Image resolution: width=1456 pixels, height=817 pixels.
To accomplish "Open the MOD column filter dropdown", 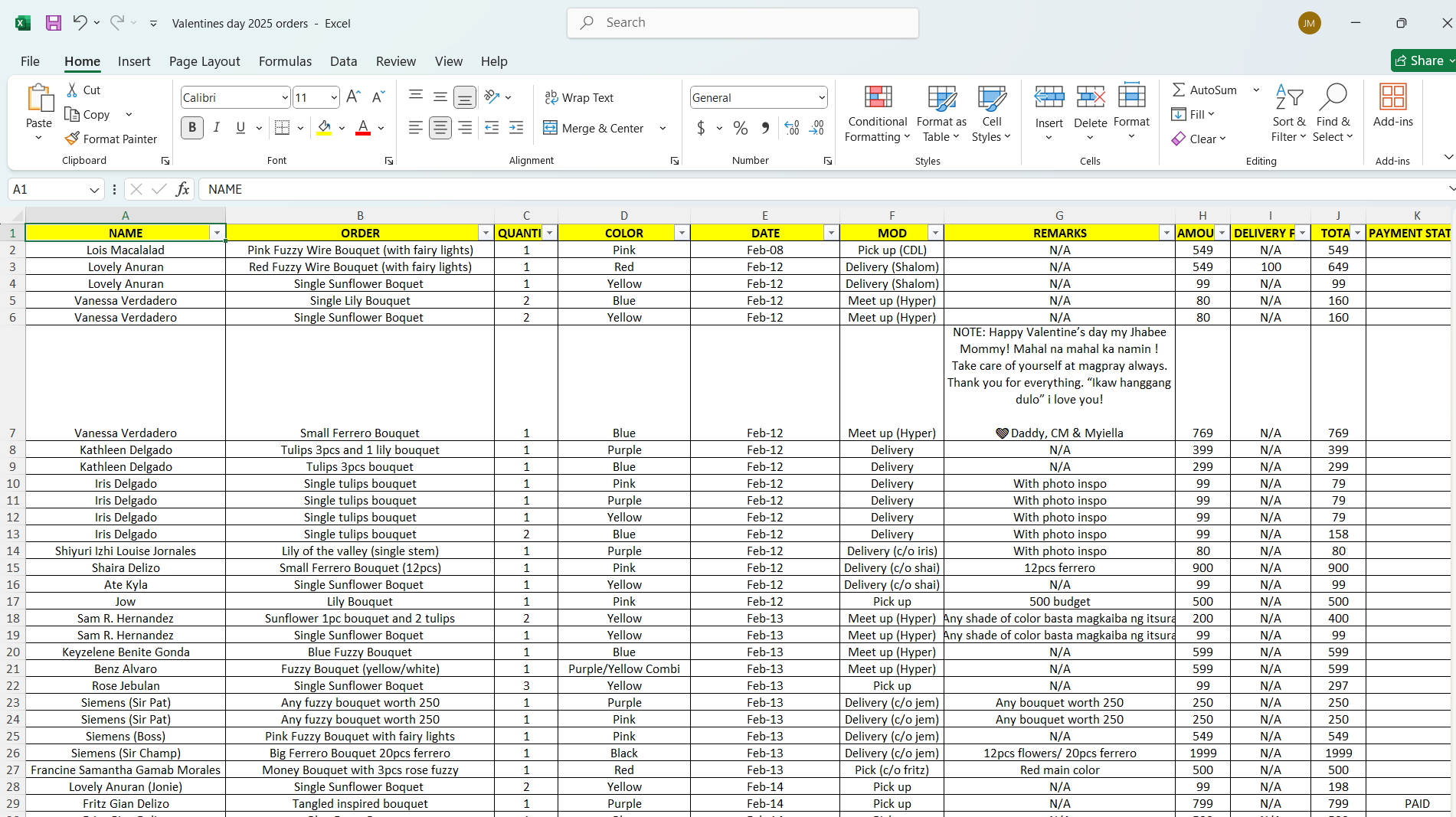I will click(935, 233).
